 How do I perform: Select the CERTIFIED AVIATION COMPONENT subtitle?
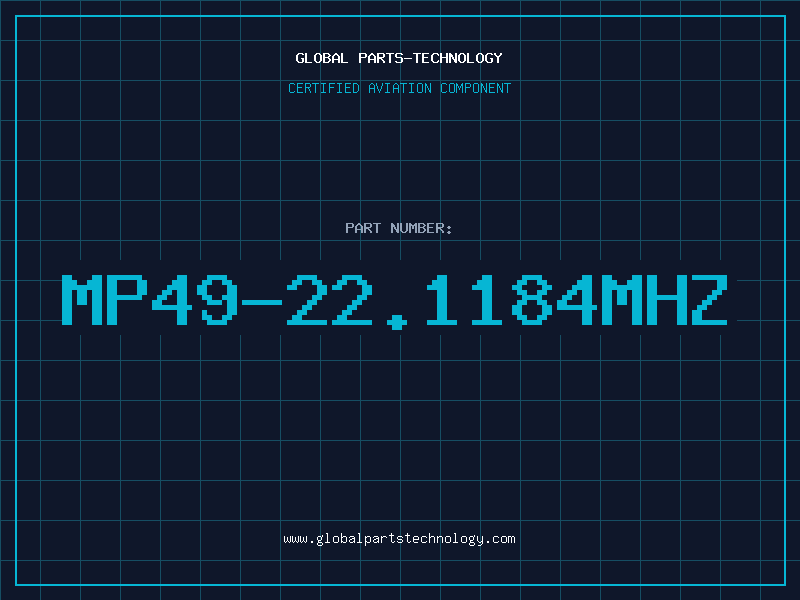tap(399, 88)
